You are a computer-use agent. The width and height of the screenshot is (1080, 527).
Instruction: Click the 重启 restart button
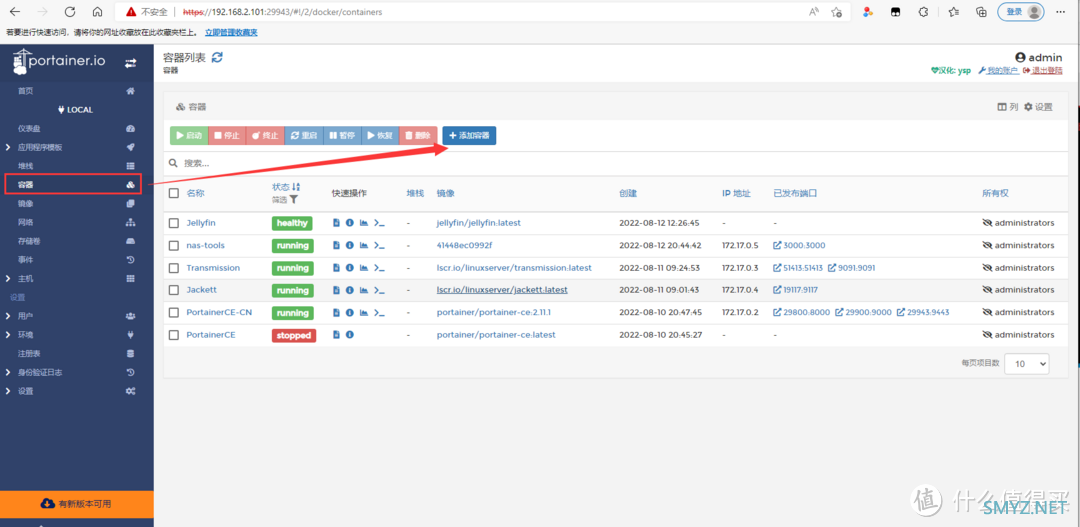[x=304, y=136]
